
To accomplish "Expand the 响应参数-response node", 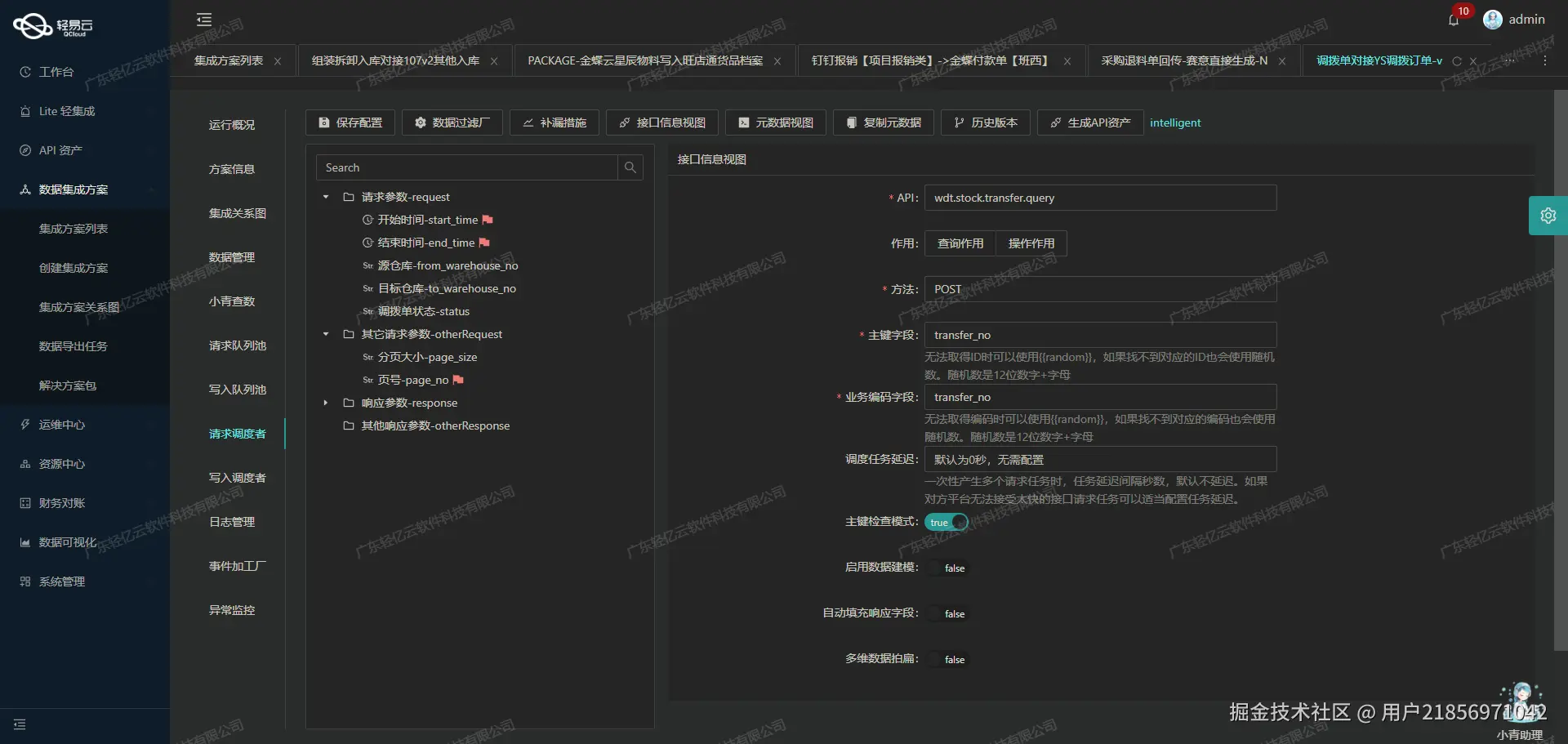I will click(x=326, y=403).
